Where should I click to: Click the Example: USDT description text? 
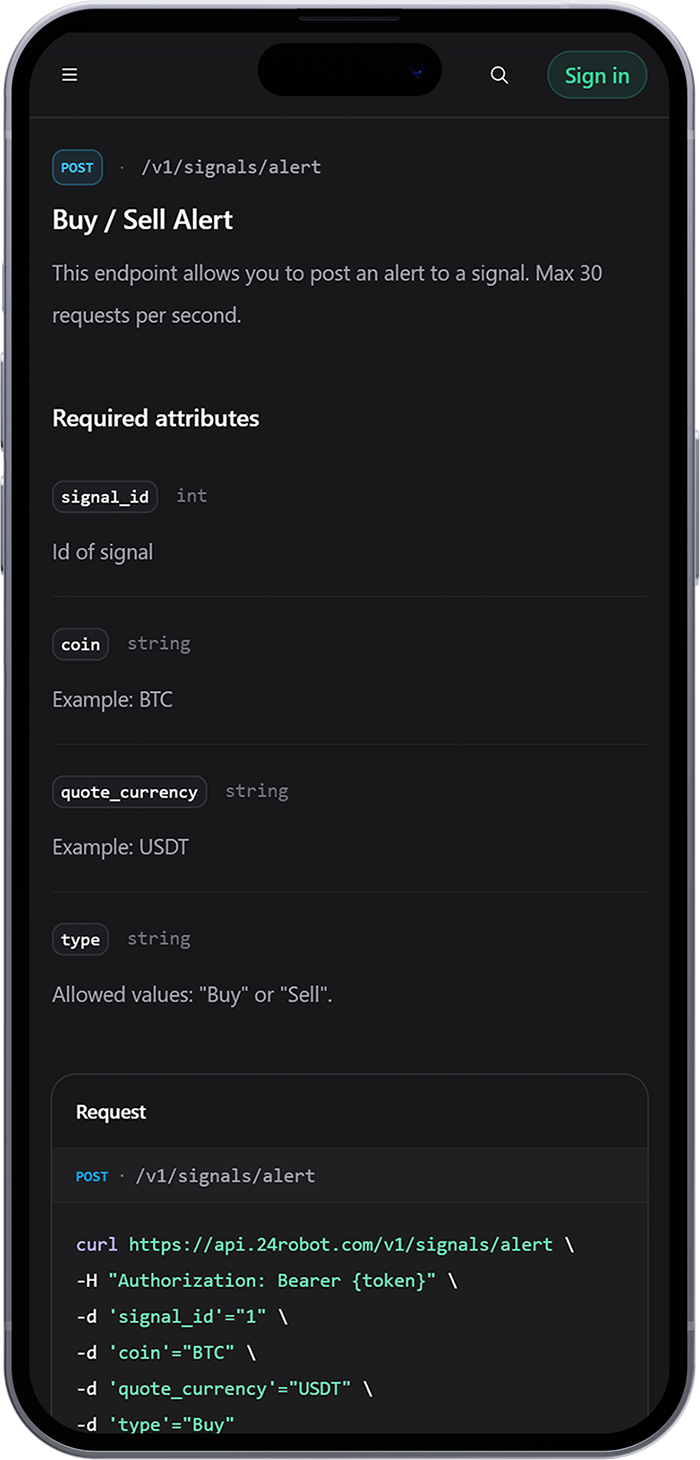click(120, 847)
